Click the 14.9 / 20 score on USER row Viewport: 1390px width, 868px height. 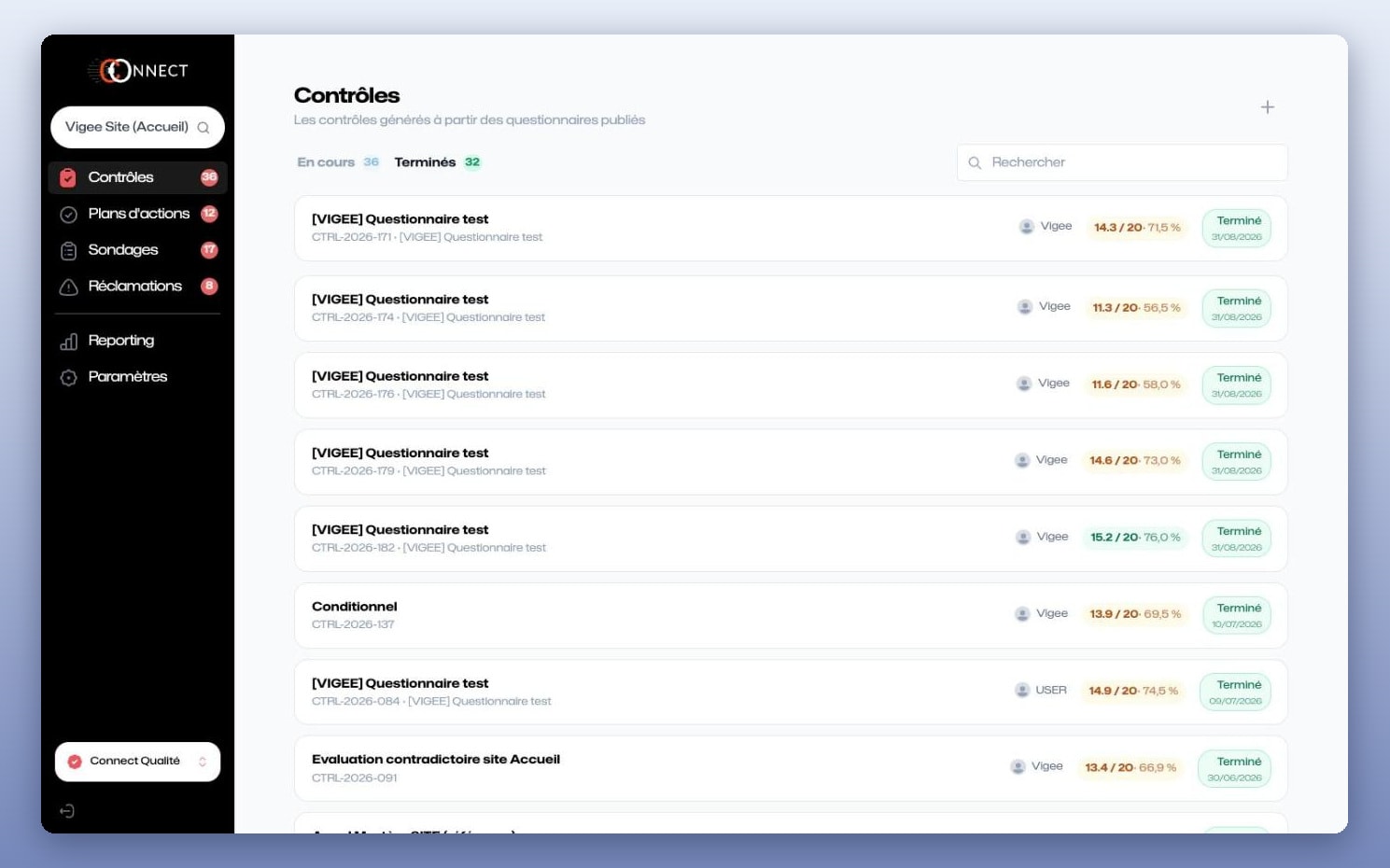point(1133,692)
